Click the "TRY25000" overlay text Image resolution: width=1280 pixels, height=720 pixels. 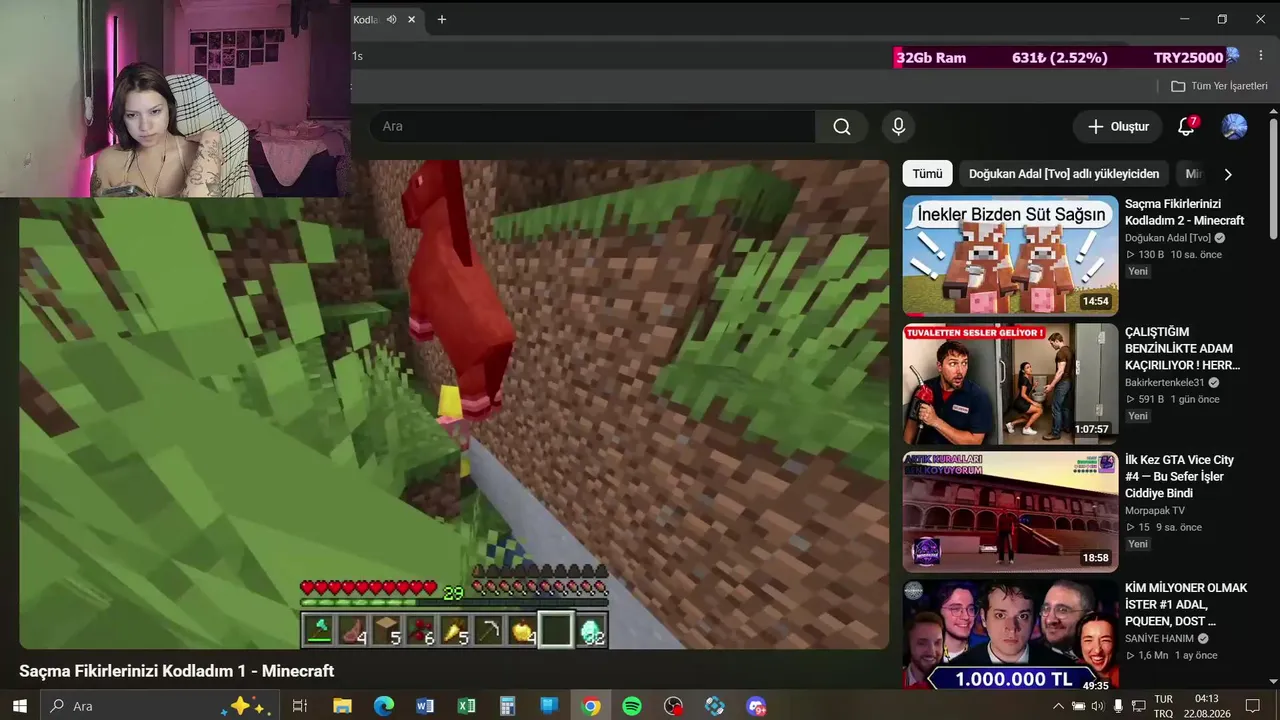(1188, 58)
